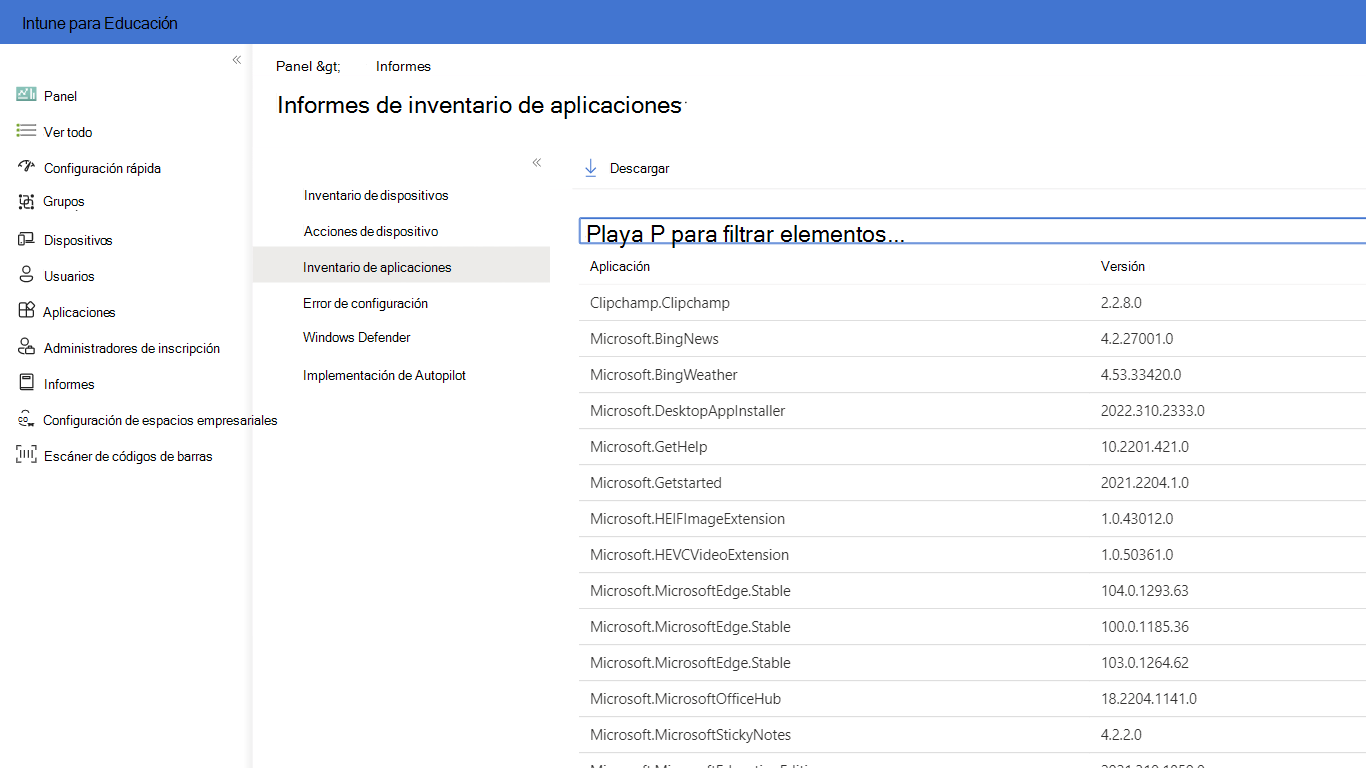Select the Microsoft.GetHelp row
The image size is (1366, 768).
972,446
